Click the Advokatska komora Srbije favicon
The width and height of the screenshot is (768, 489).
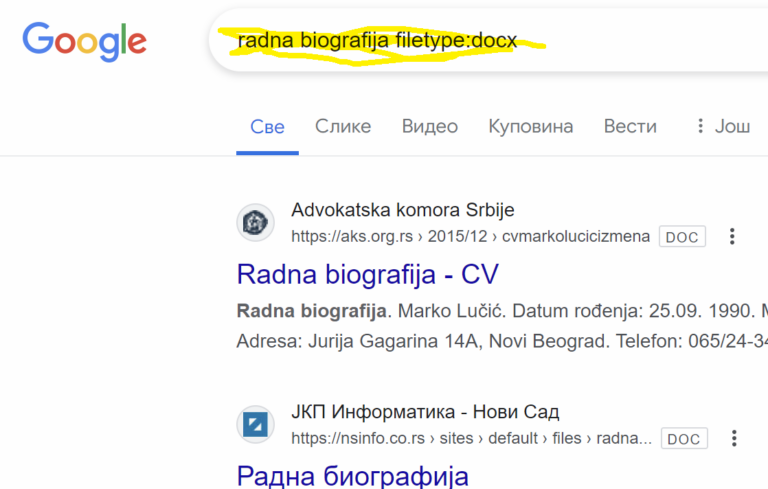255,222
